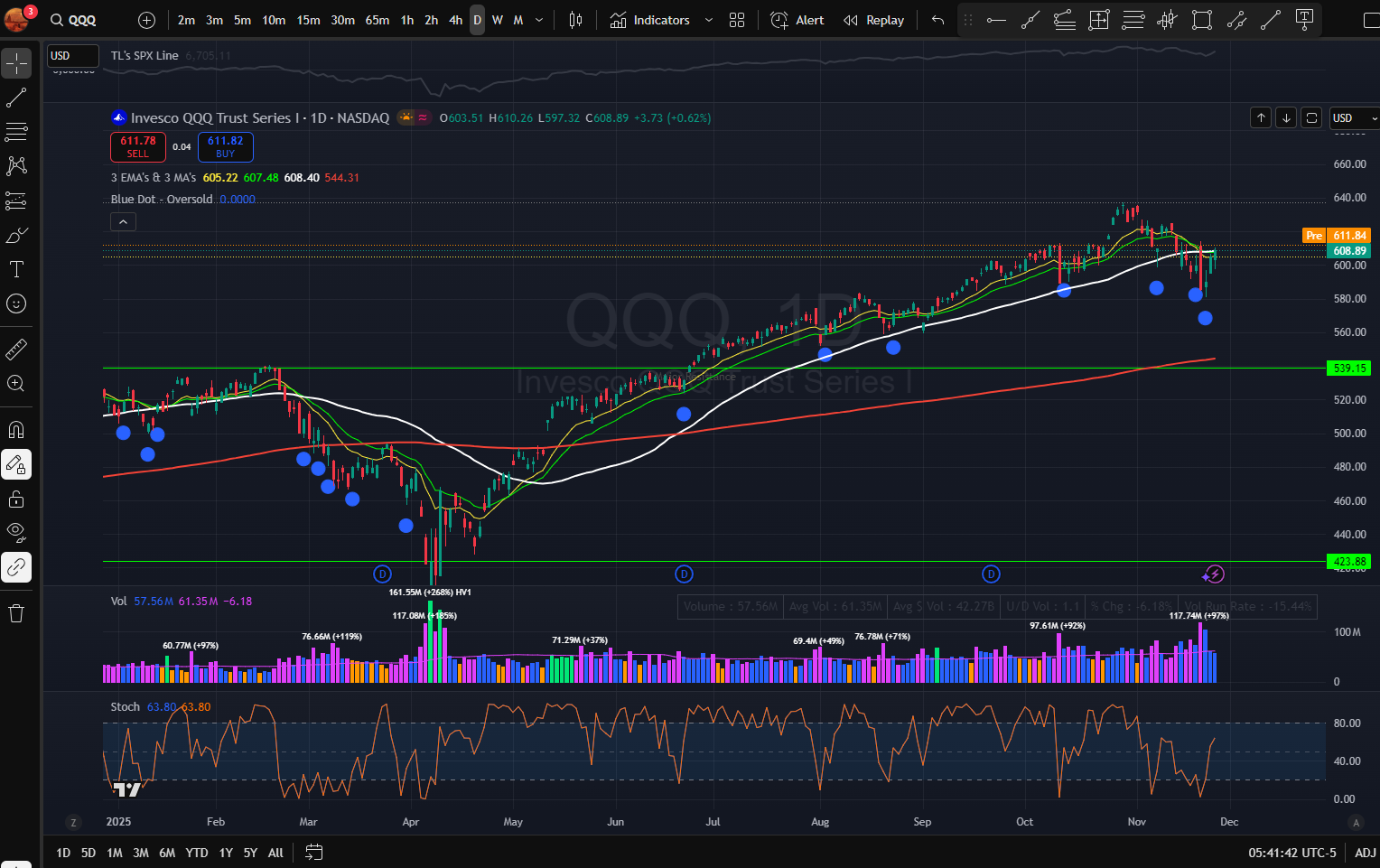Click the 3 EMA's & 3 MA's legend
Screen dimensions: 1380x868
click(x=154, y=178)
